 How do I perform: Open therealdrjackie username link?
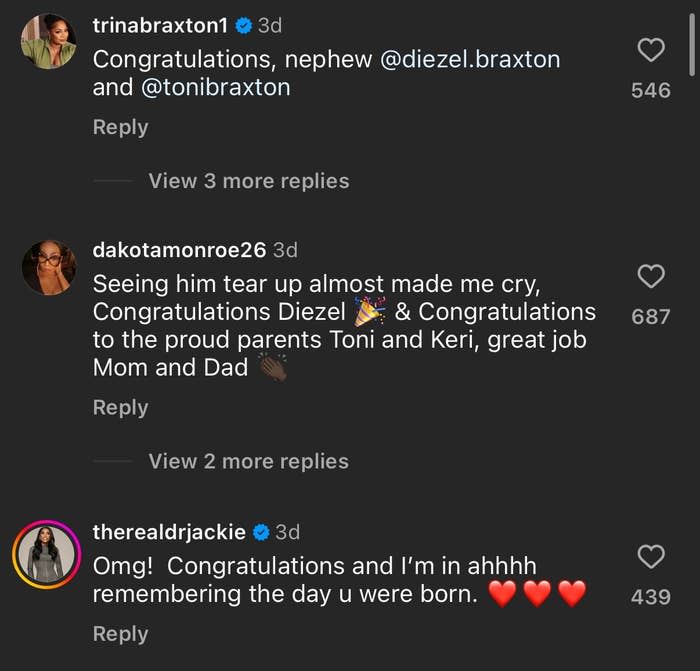click(x=170, y=532)
